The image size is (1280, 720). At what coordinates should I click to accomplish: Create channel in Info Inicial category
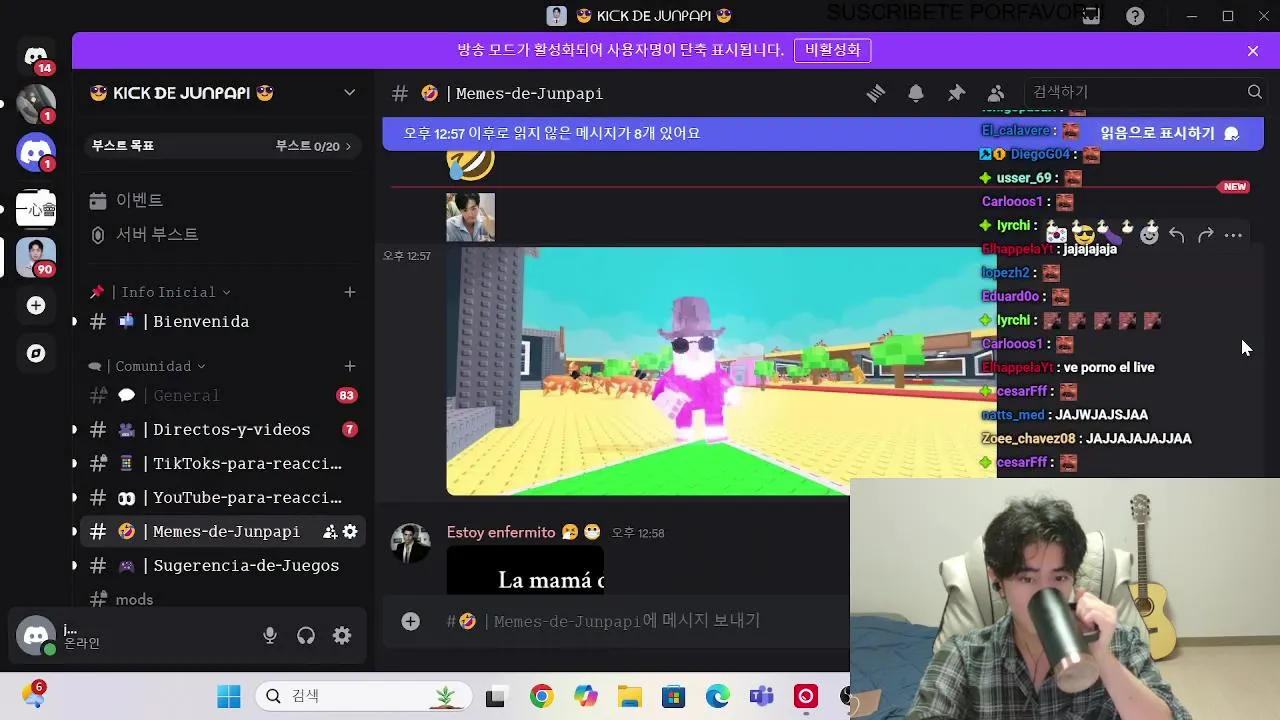pyautogui.click(x=350, y=292)
